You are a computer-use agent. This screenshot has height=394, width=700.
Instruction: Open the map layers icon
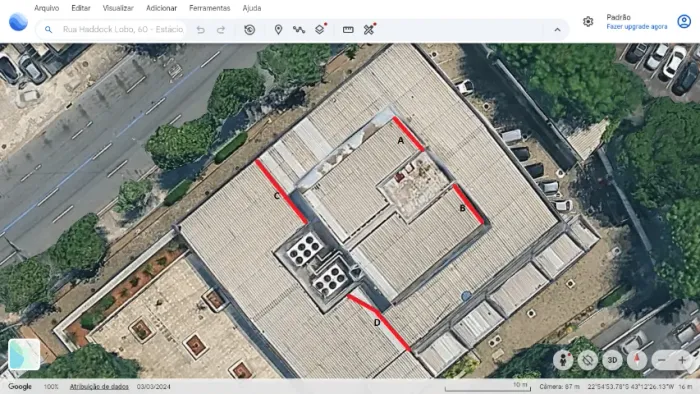pos(320,30)
